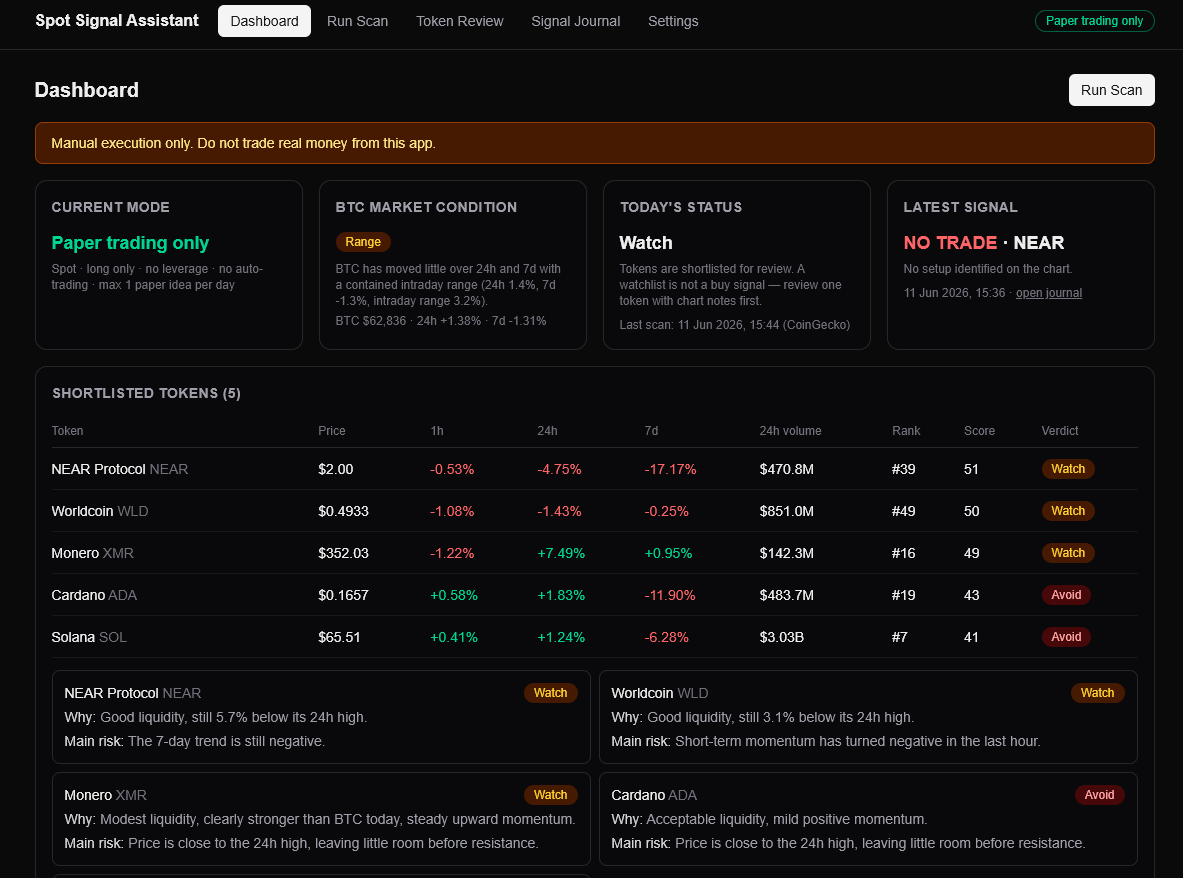Switch to the Run Scan tab
1183x878 pixels.
coord(358,21)
